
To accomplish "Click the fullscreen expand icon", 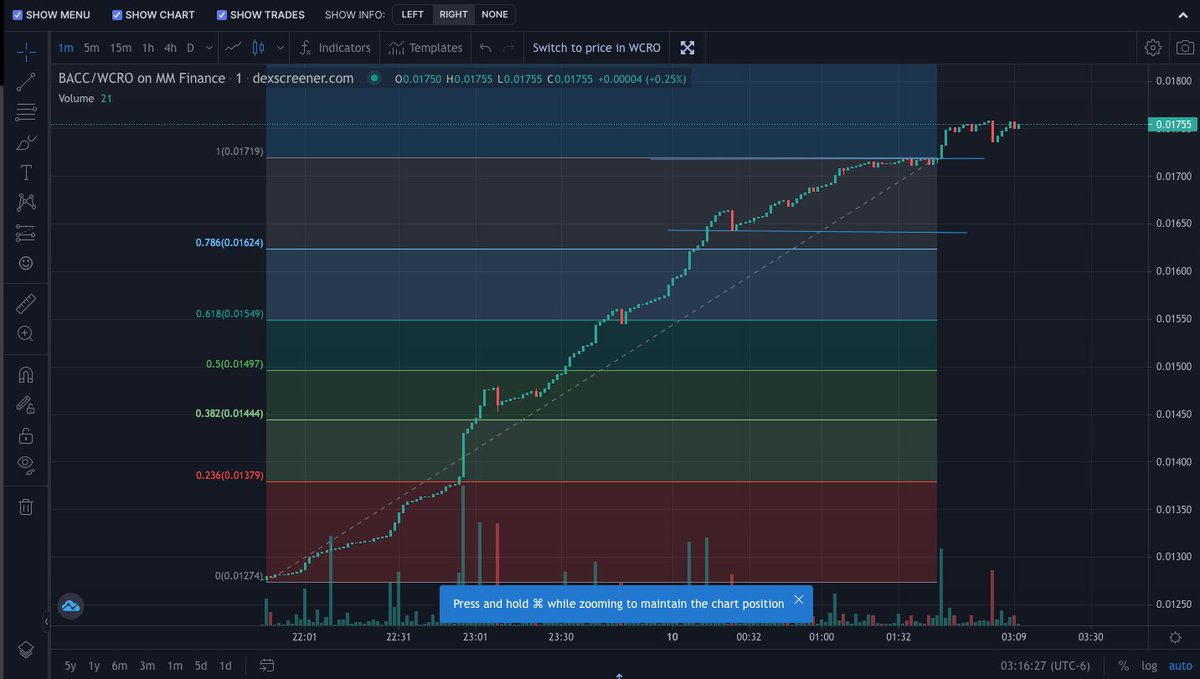I will coord(687,47).
